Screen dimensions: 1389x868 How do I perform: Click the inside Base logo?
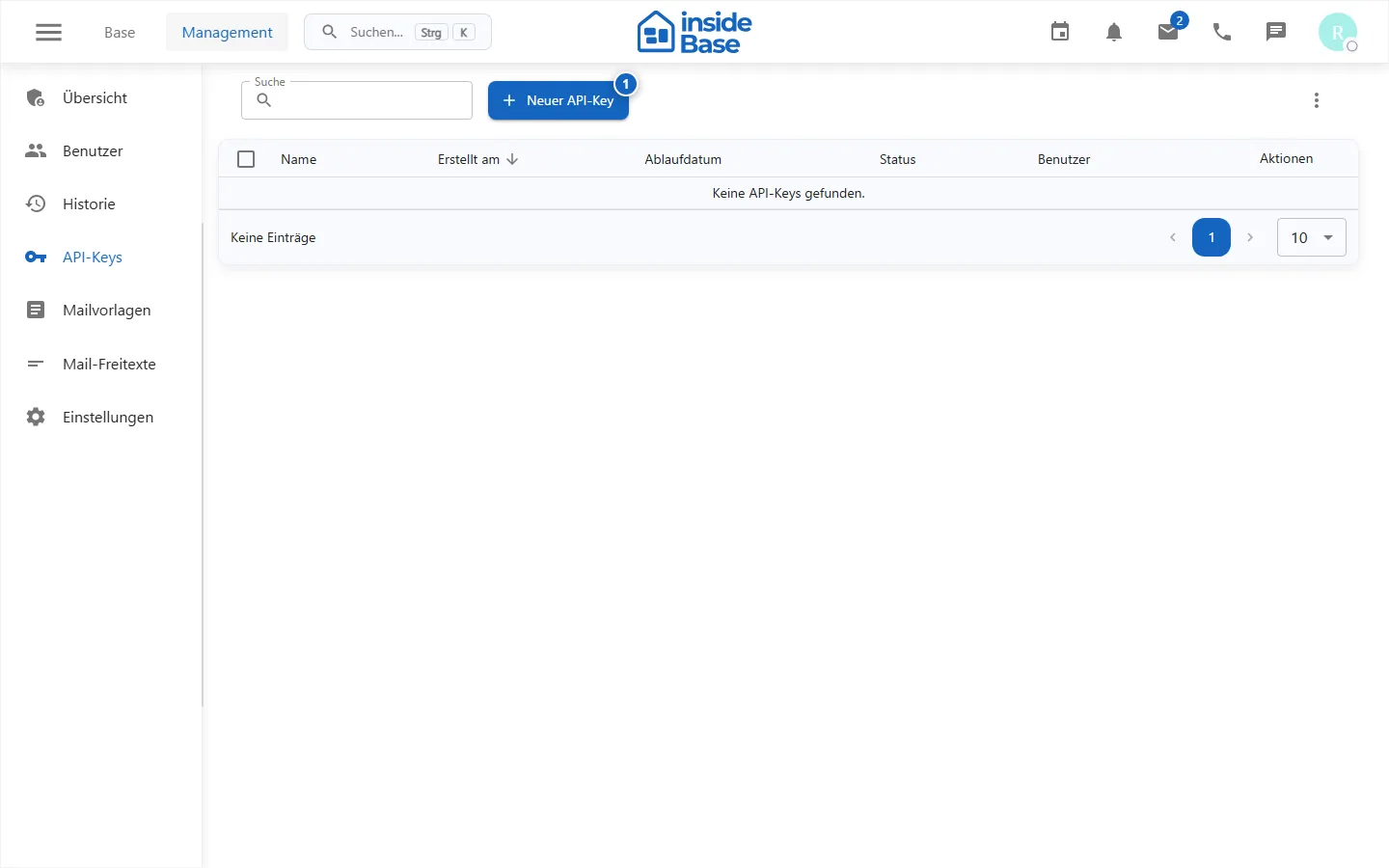tap(694, 32)
